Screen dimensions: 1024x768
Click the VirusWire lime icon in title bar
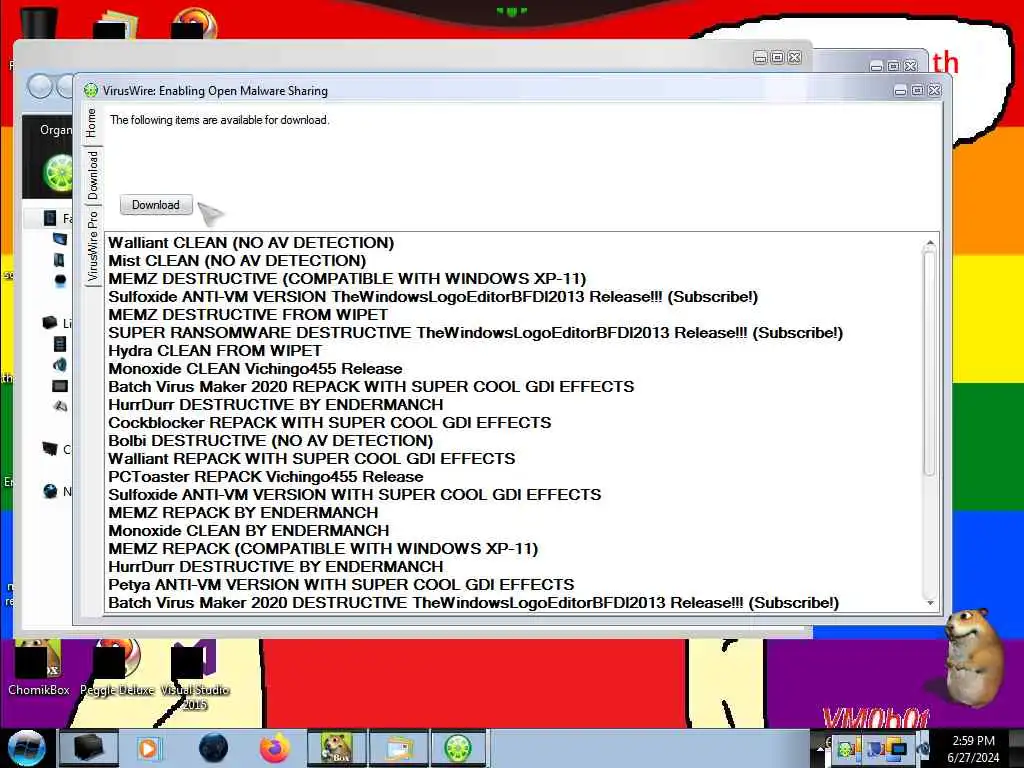click(x=91, y=91)
